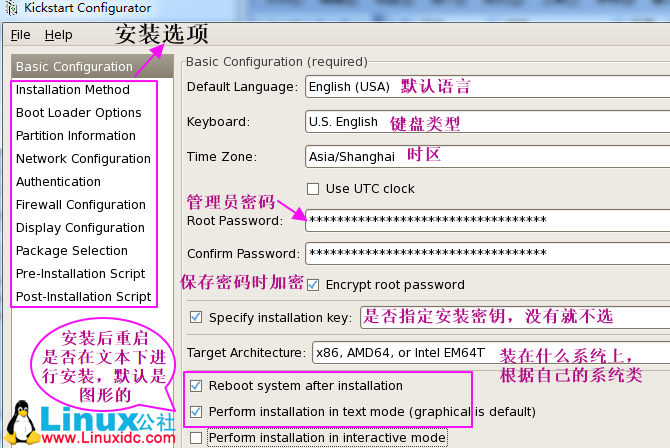This screenshot has height=448, width=670.
Task: Toggle Encrypt root password checkbox
Action: coord(313,285)
